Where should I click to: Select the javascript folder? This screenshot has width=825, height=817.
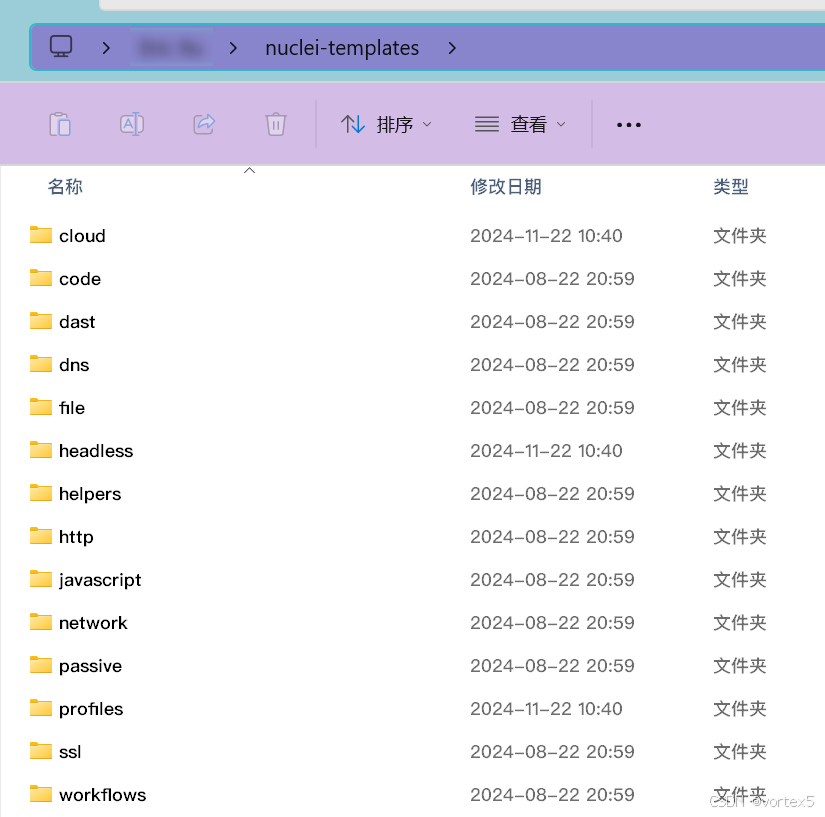[x=100, y=580]
